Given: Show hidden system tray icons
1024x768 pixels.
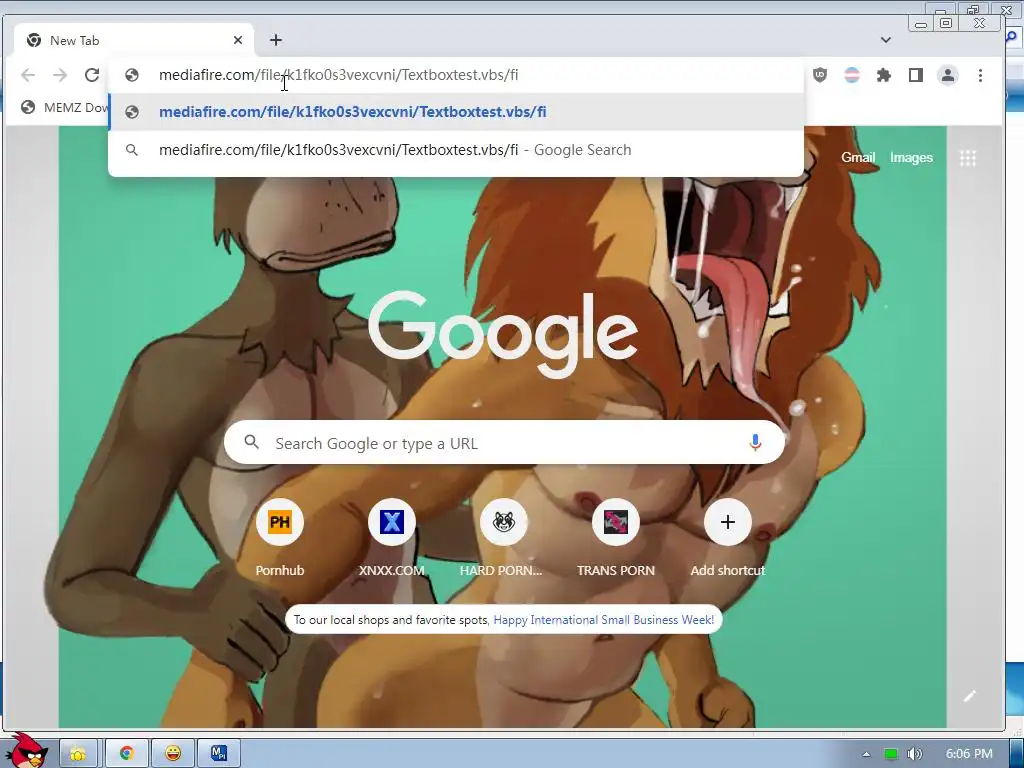Looking at the screenshot, I should point(866,754).
